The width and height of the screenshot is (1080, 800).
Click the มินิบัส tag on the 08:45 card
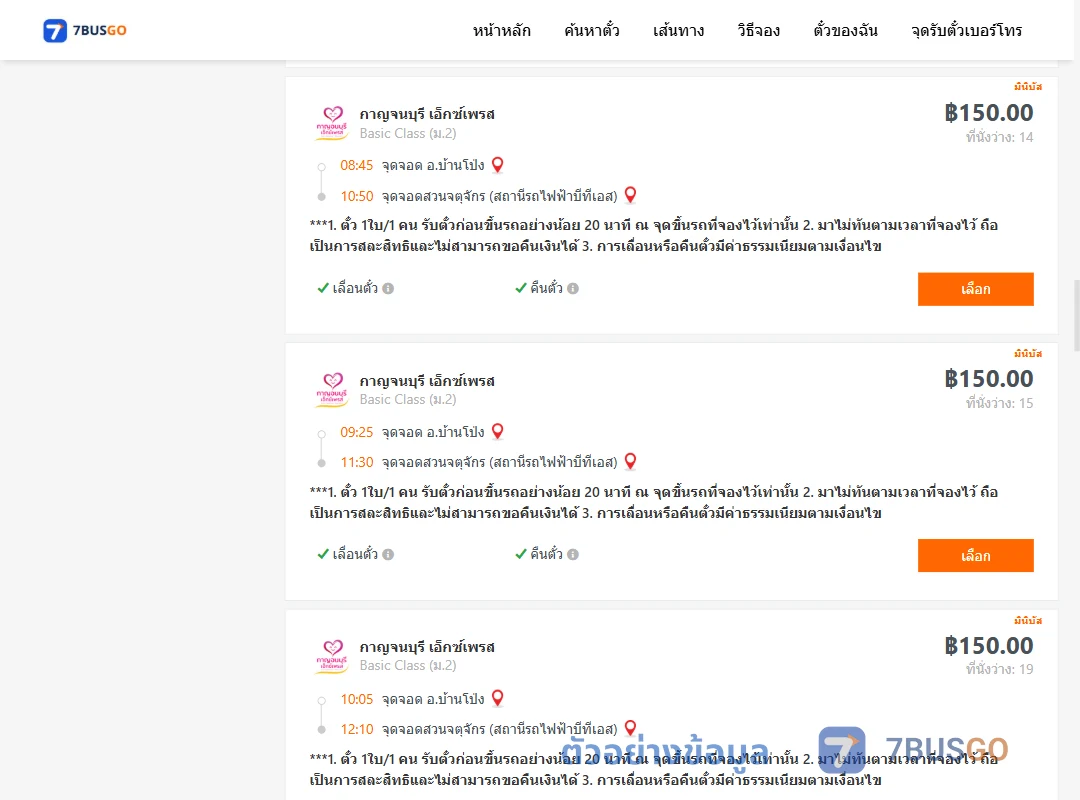click(x=1028, y=87)
